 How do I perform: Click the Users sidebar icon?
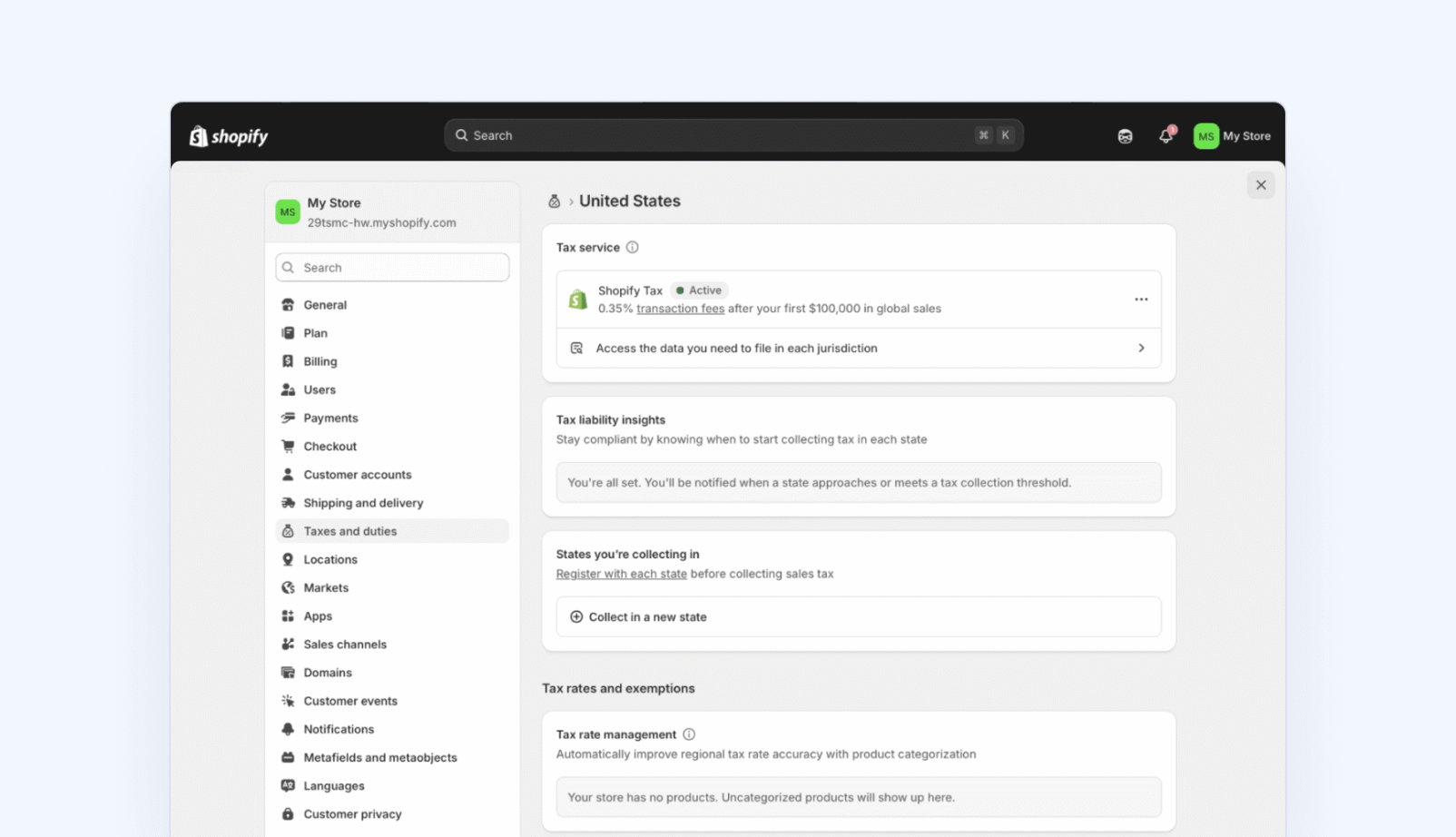pos(288,389)
